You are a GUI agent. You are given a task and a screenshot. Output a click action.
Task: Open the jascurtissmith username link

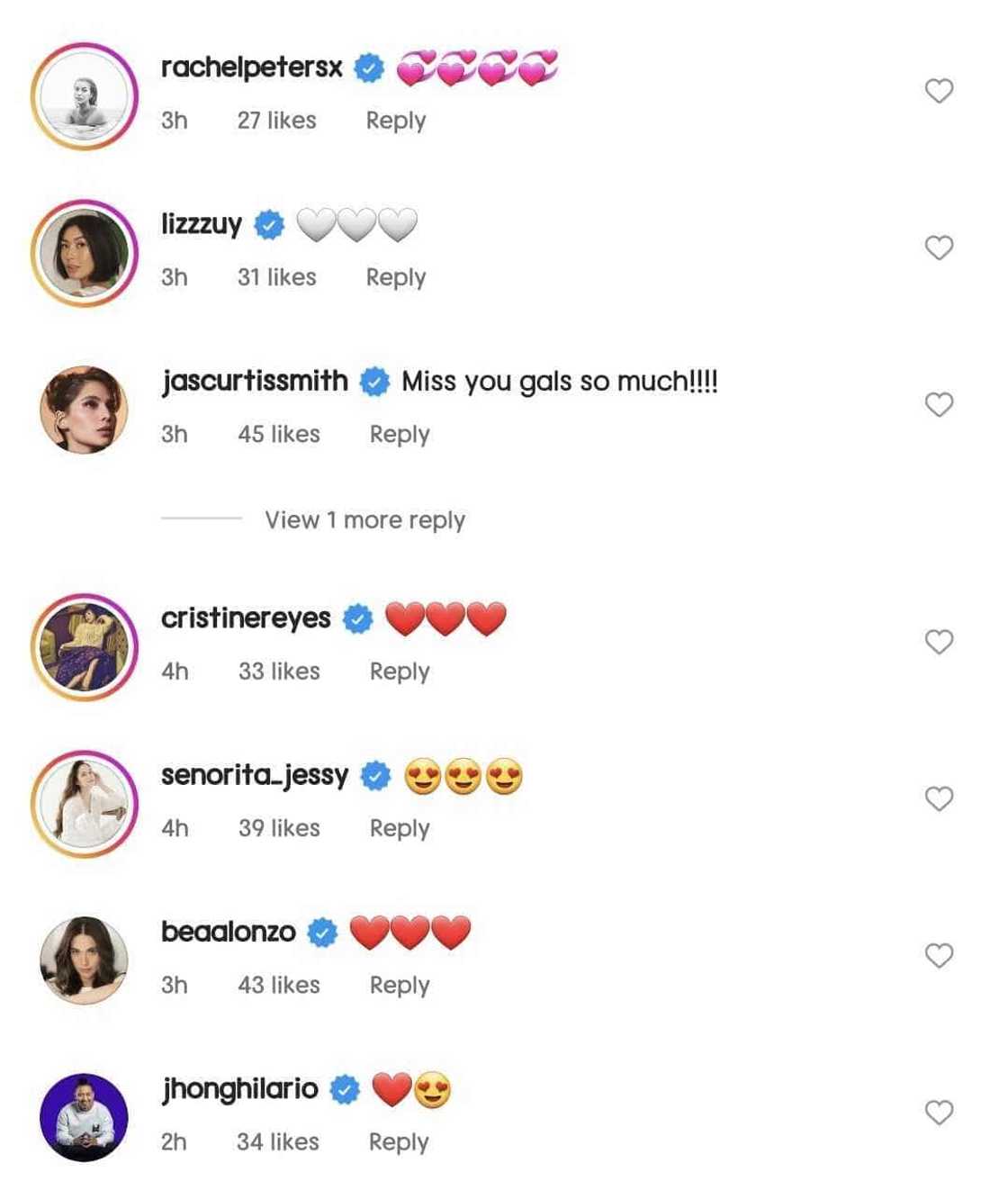pos(255,382)
